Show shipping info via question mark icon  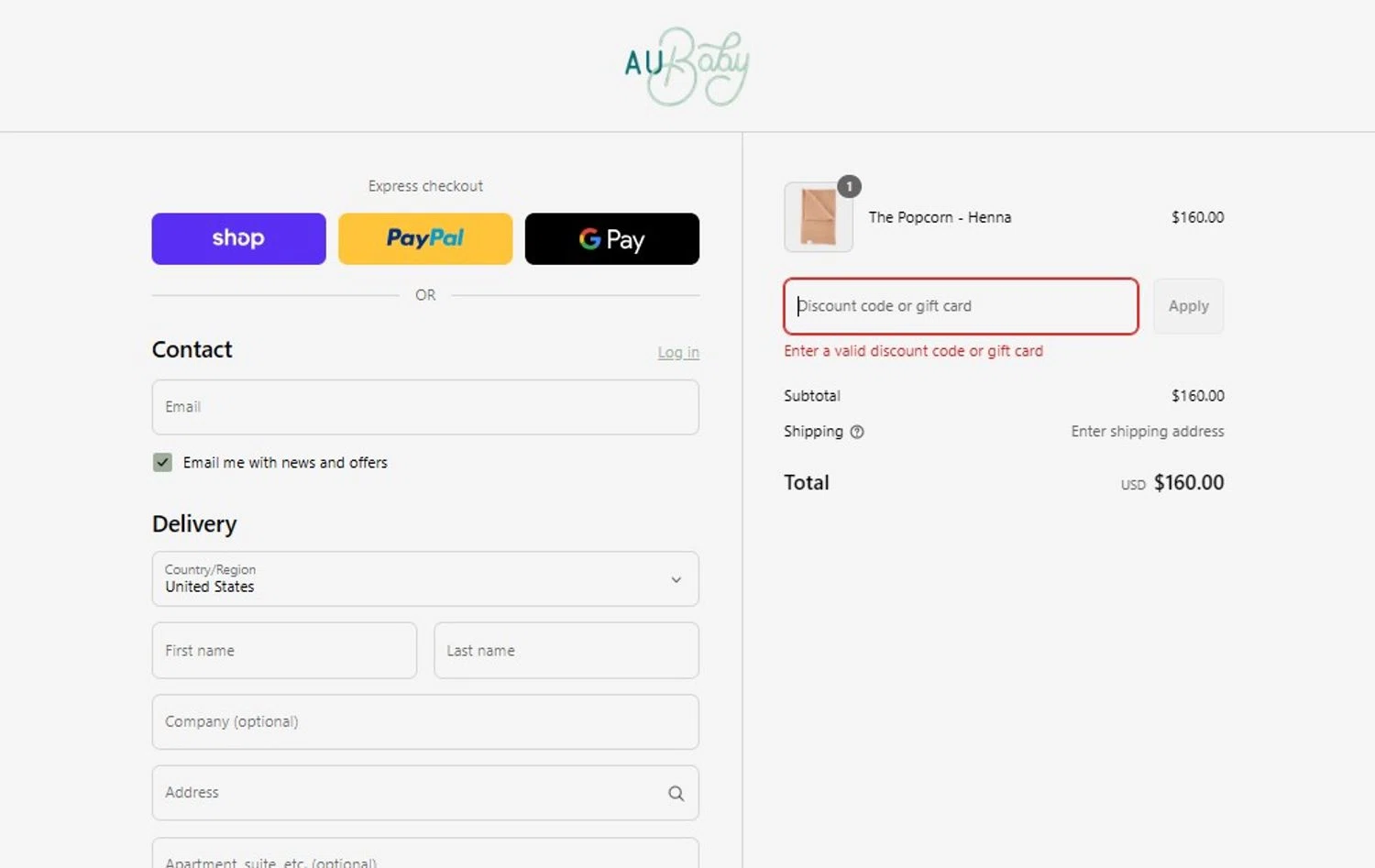857,432
